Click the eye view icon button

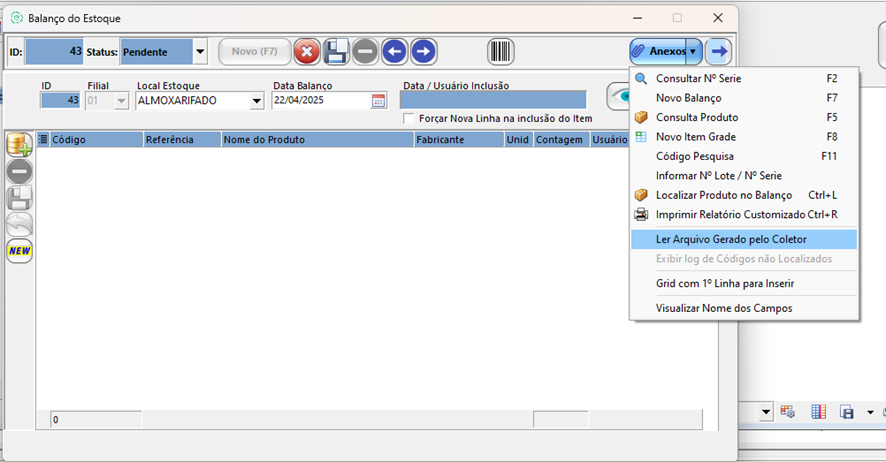click(x=618, y=97)
